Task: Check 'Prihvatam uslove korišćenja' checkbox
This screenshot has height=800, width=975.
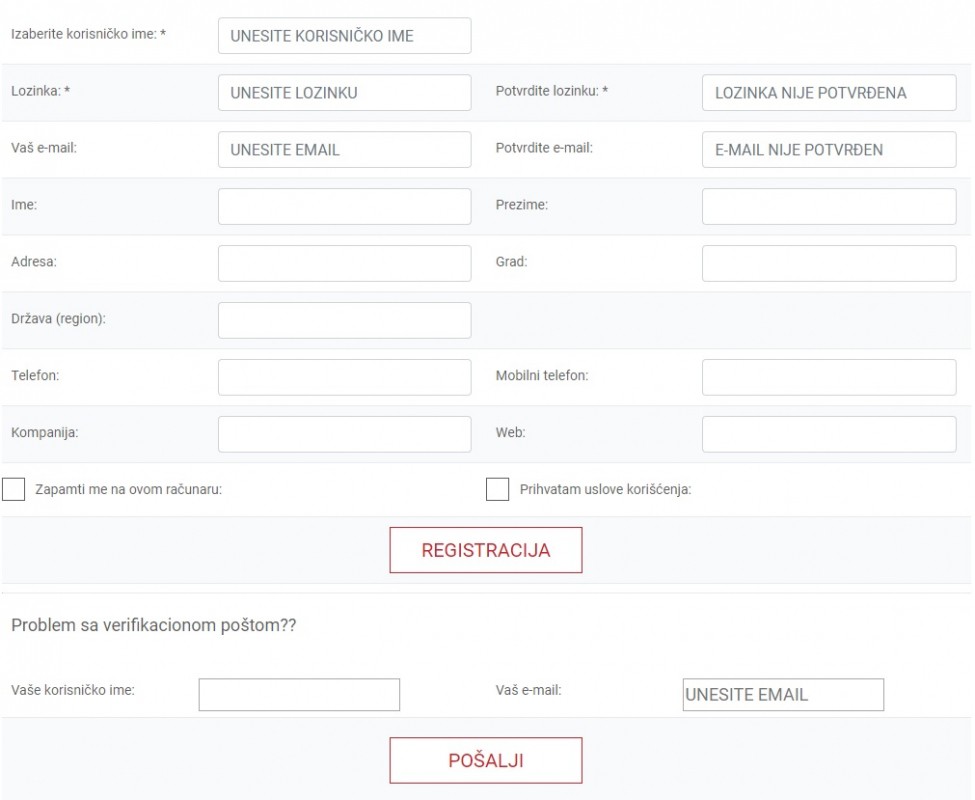Action: point(497,489)
